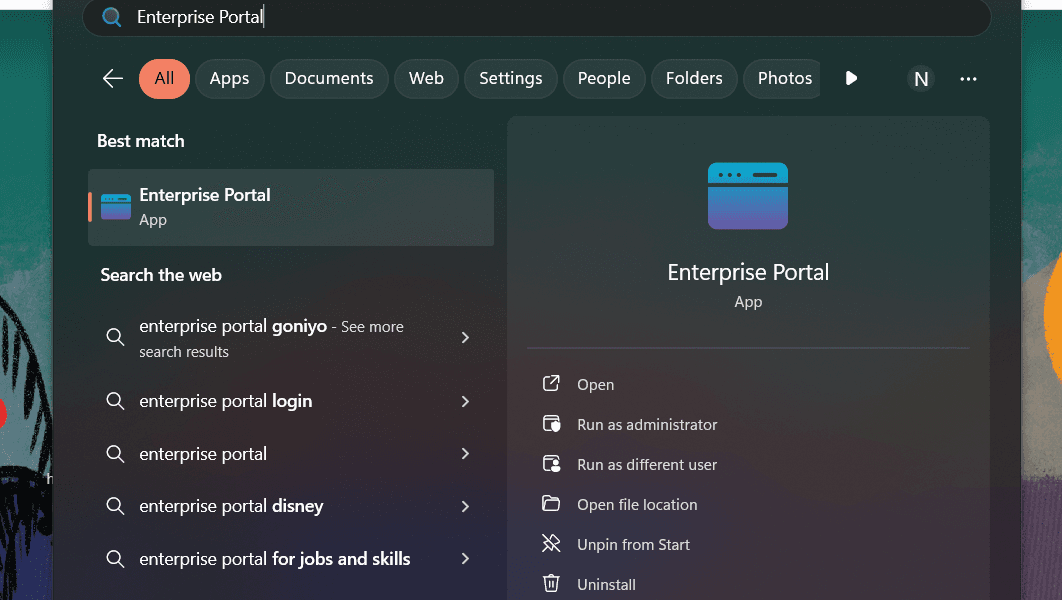Click magnifier icon beside for jobs and skills
The image size is (1062, 600).
[x=115, y=559]
